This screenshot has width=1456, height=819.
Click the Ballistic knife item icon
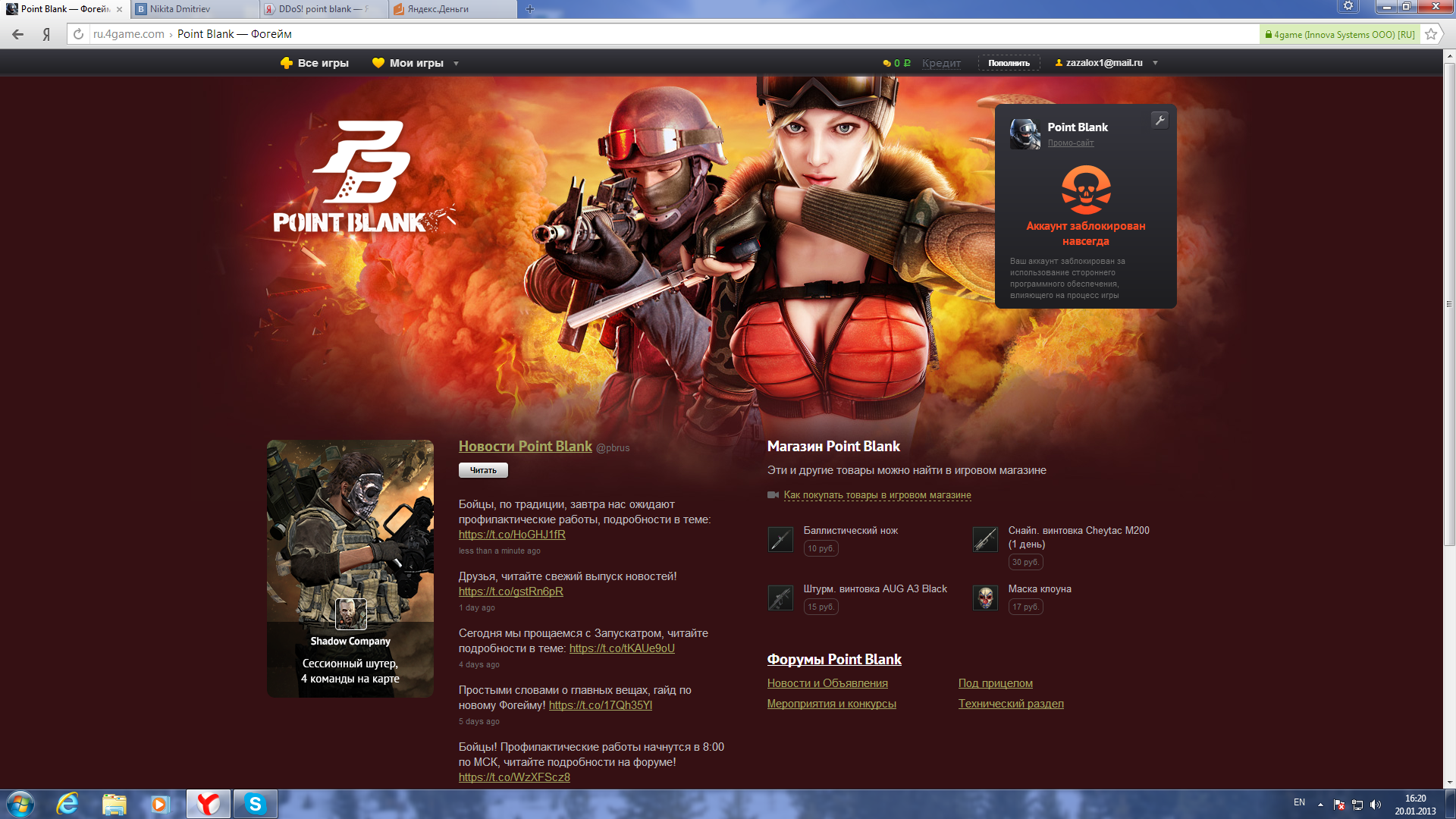780,539
